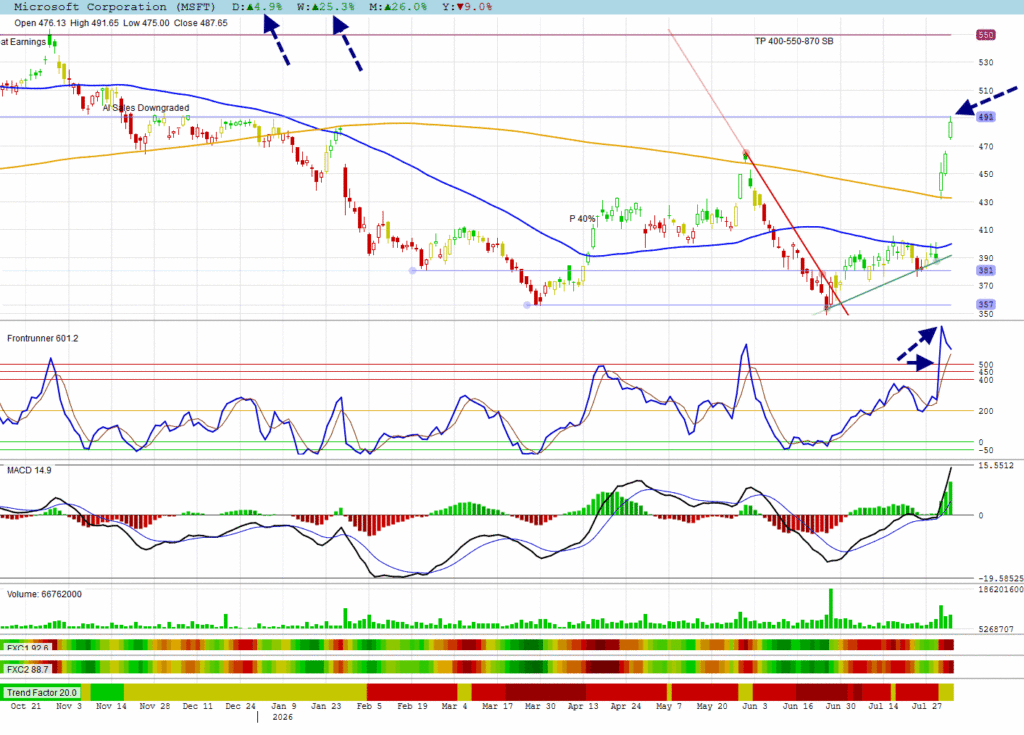The width and height of the screenshot is (1024, 735).
Task: Click the Jul 27 date axis label
Action: click(927, 706)
